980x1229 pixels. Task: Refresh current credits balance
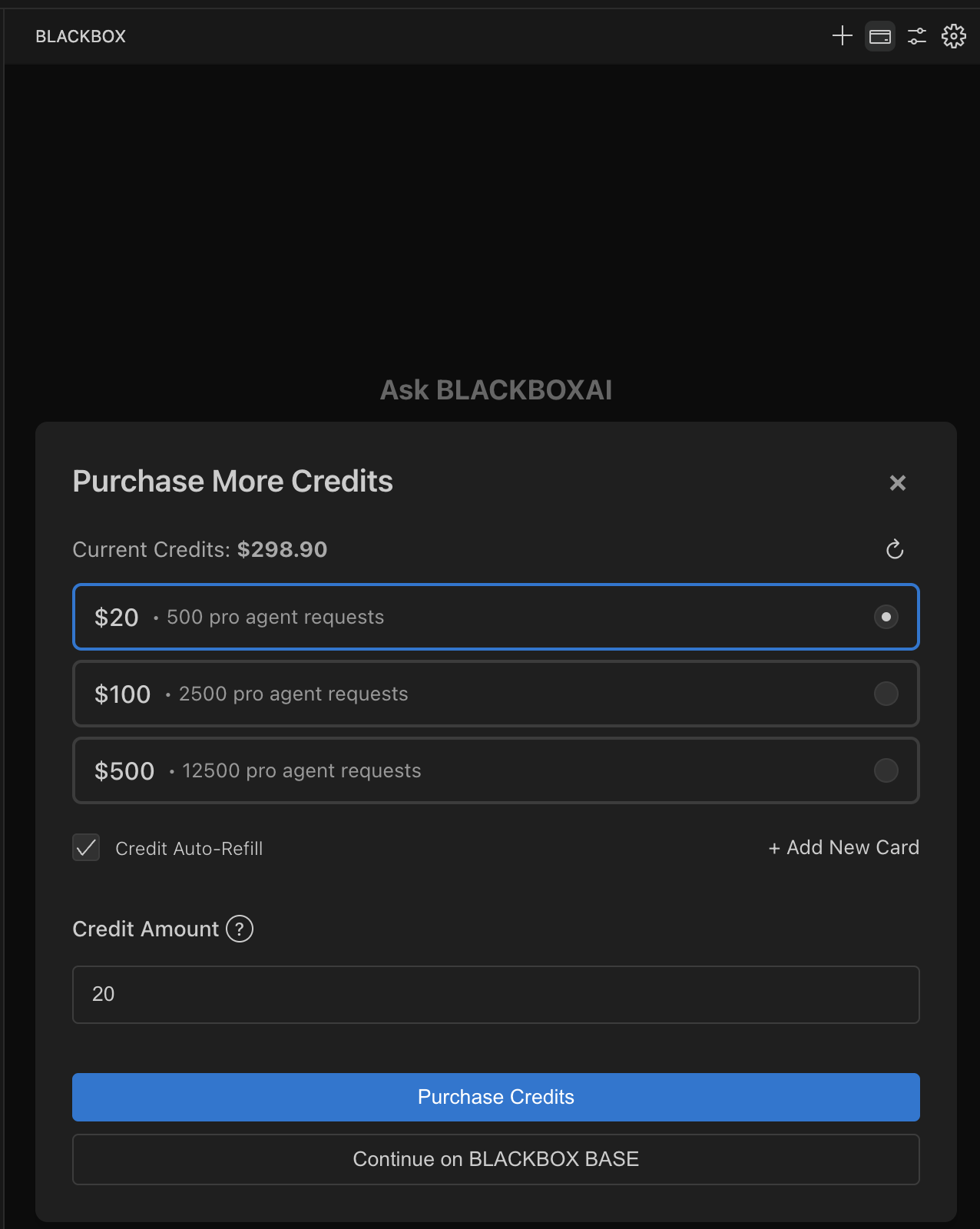tap(895, 549)
